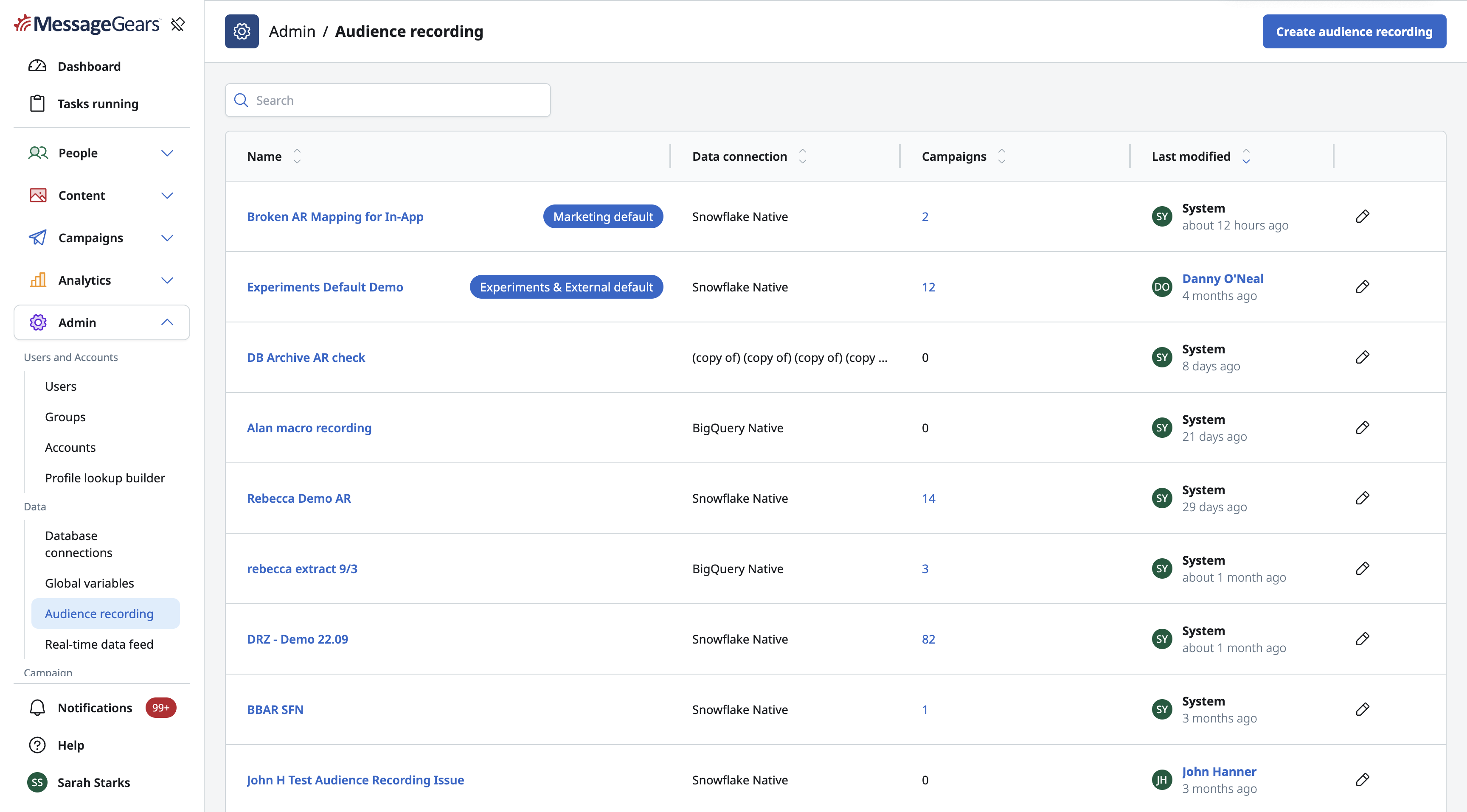1467x812 pixels.
Task: Click campaigns count 82 for DRZ
Action: pos(928,639)
